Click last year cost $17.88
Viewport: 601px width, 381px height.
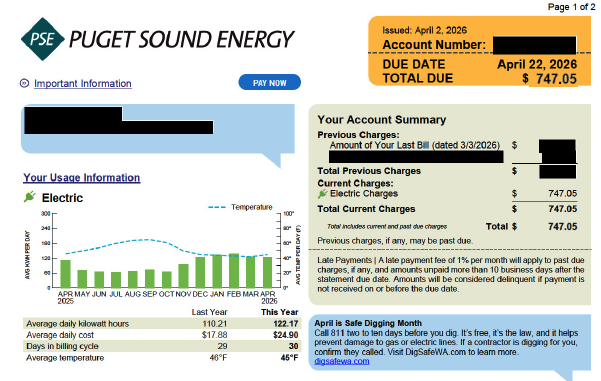(214, 335)
